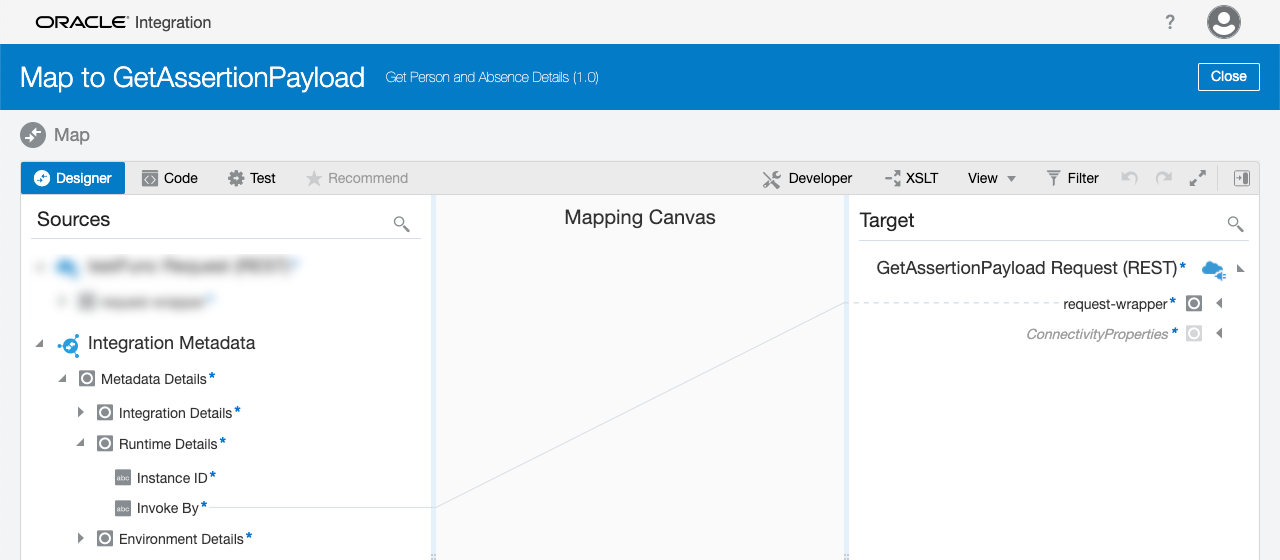The image size is (1280, 560).
Task: Click the redo arrow in the toolbar
Action: click(1163, 178)
